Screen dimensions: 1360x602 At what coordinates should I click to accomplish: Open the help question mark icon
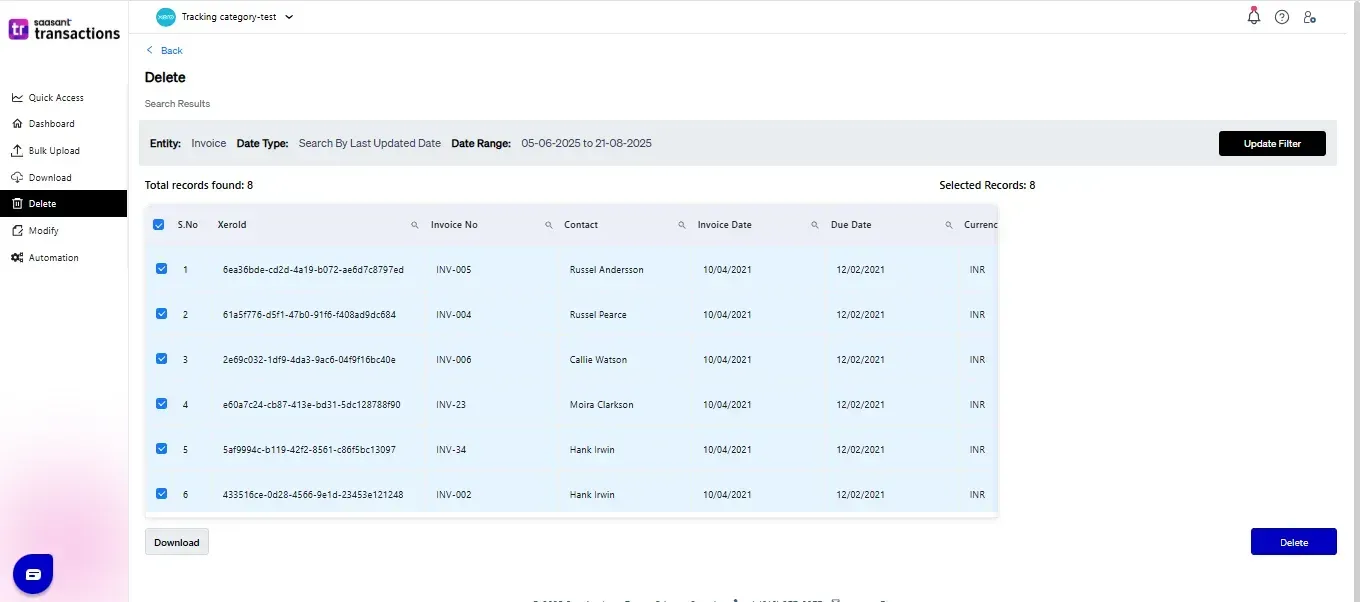pyautogui.click(x=1282, y=17)
